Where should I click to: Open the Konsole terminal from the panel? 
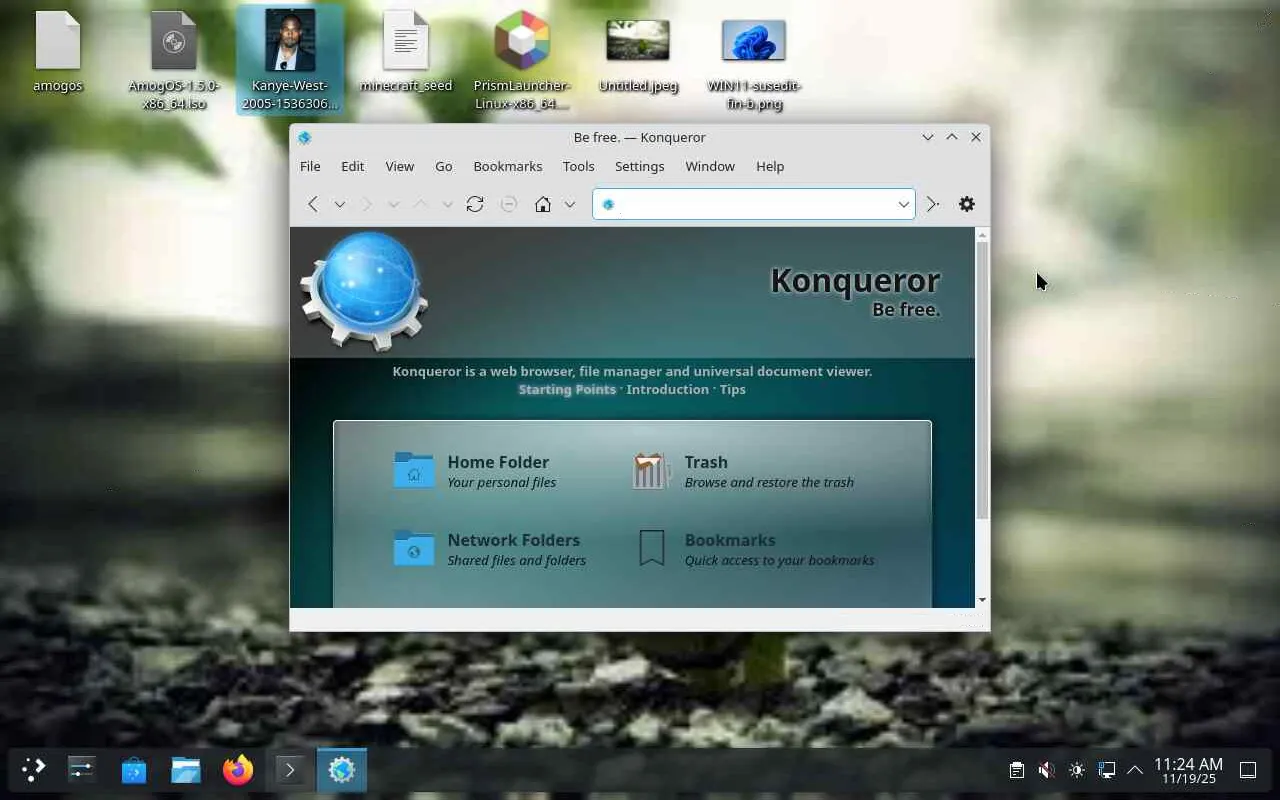coord(290,770)
